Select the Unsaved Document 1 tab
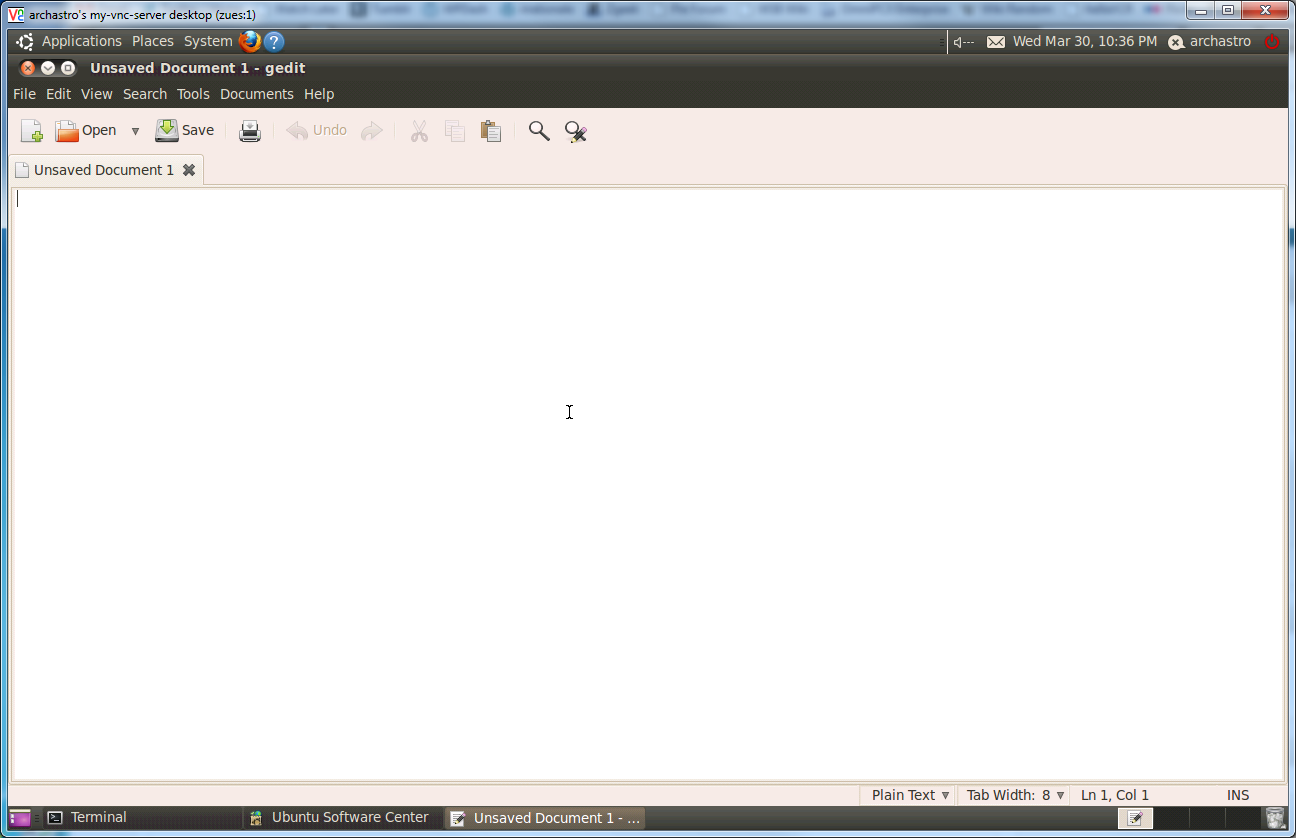The height and width of the screenshot is (838, 1296). [103, 170]
